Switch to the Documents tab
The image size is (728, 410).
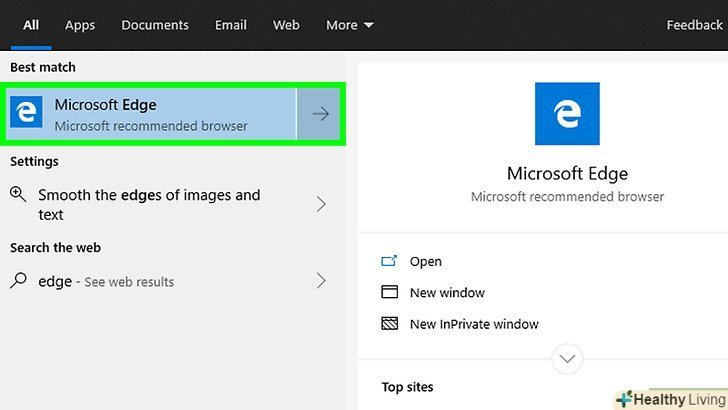(155, 25)
